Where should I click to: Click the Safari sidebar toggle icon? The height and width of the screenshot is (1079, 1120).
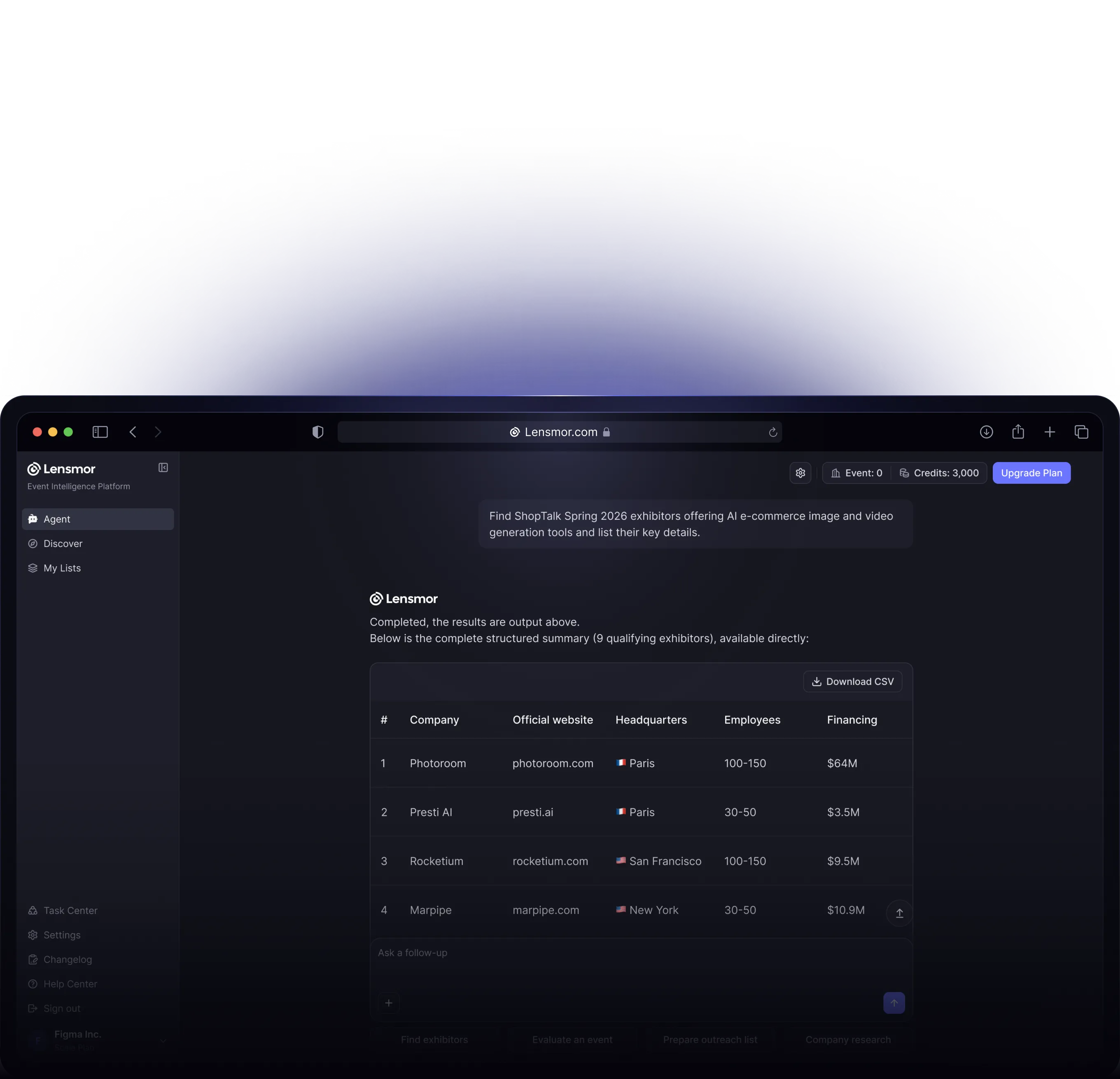[100, 432]
